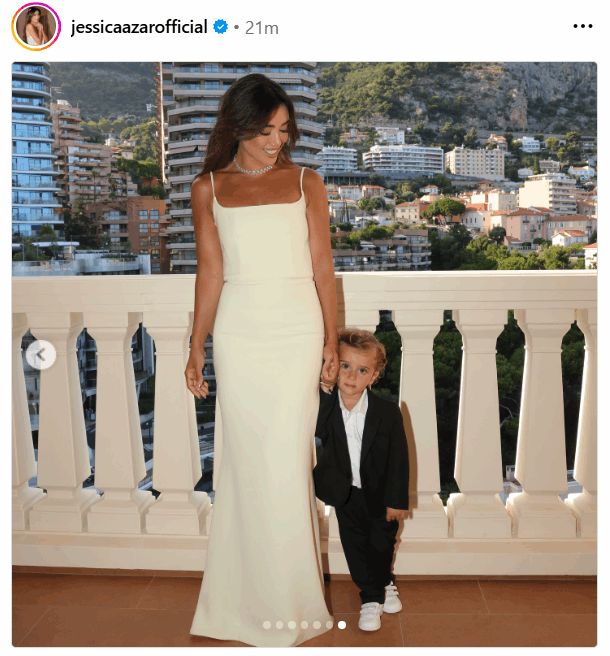Jump to second carousel dot
Screen dimensions: 610x656
[279, 625]
